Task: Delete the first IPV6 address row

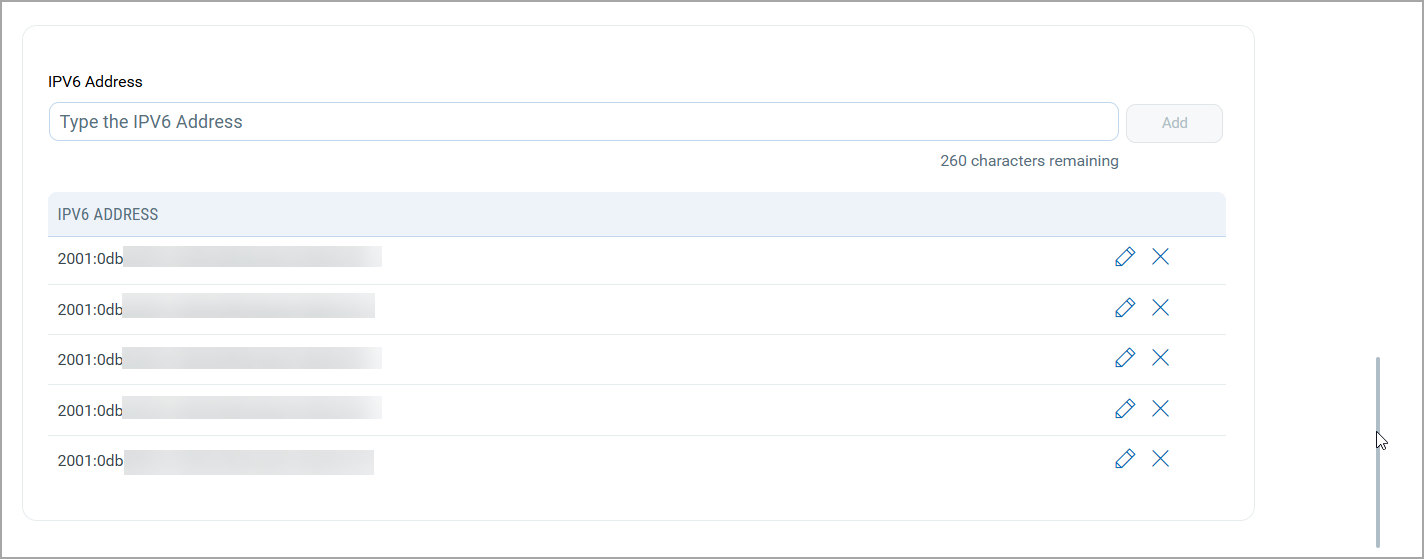Action: pos(1160,257)
